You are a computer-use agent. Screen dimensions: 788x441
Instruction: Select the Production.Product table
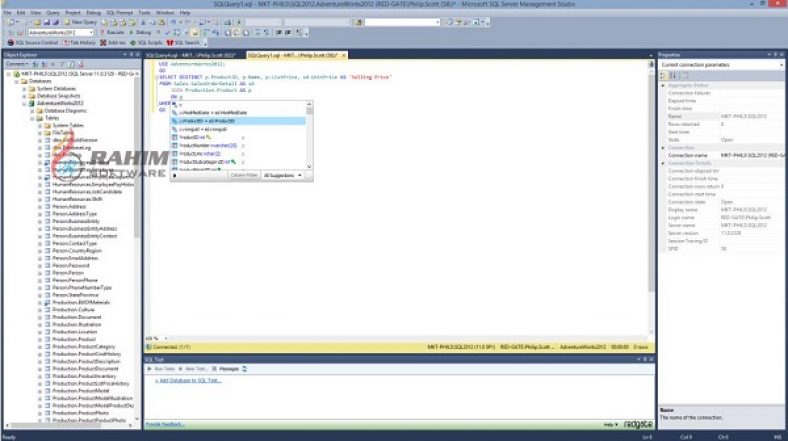pyautogui.click(x=74, y=339)
